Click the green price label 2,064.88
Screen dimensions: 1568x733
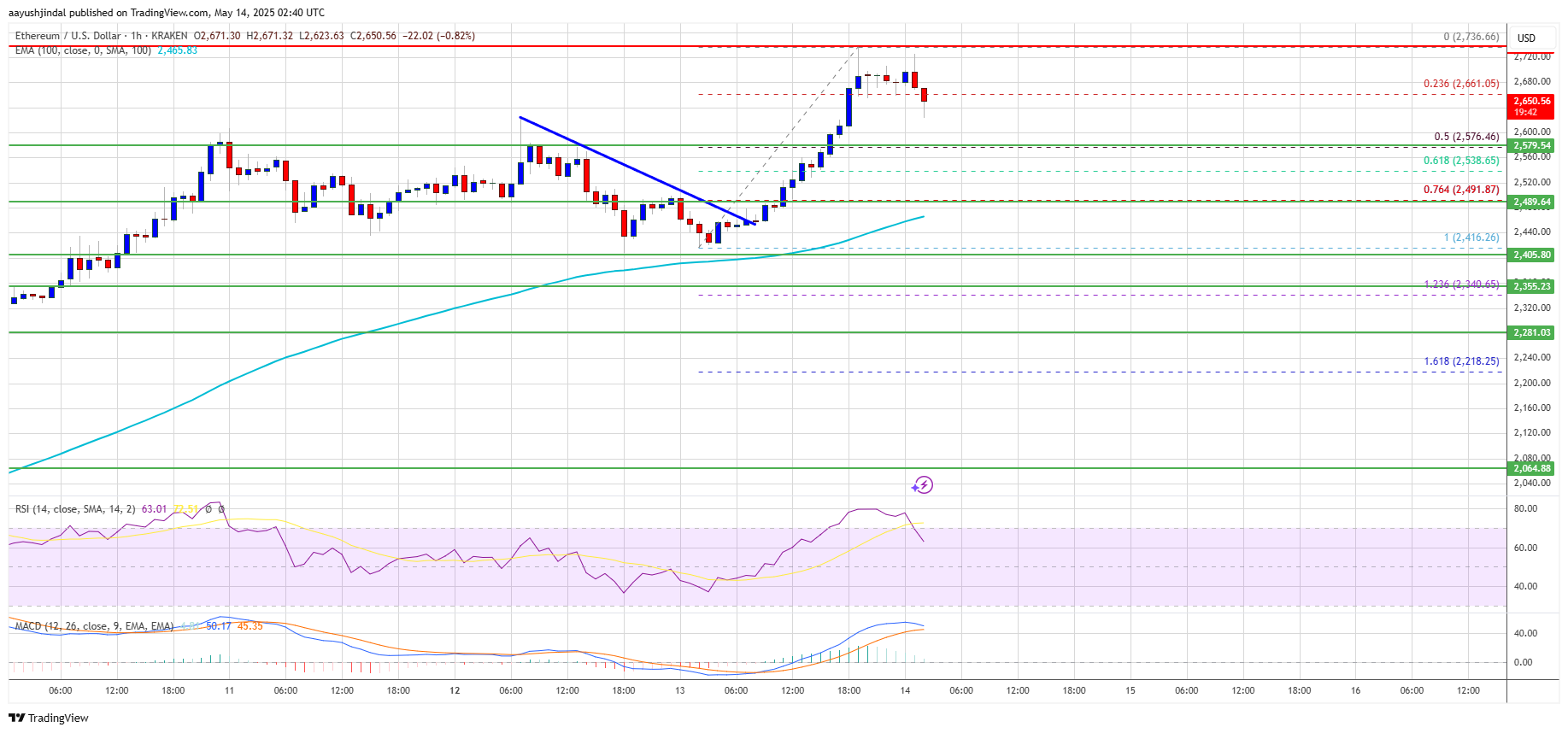pos(1531,468)
